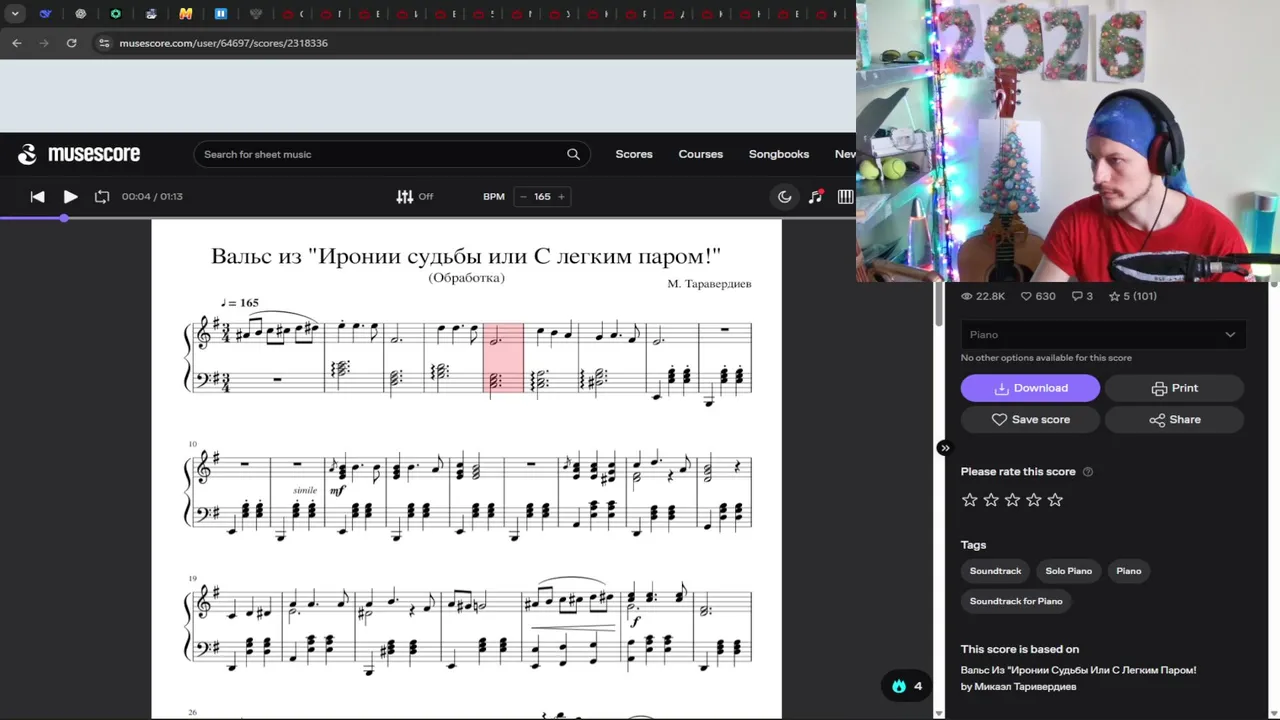The height and width of the screenshot is (720, 1280).
Task: Open rating help question-mark icon
Action: (x=1088, y=472)
